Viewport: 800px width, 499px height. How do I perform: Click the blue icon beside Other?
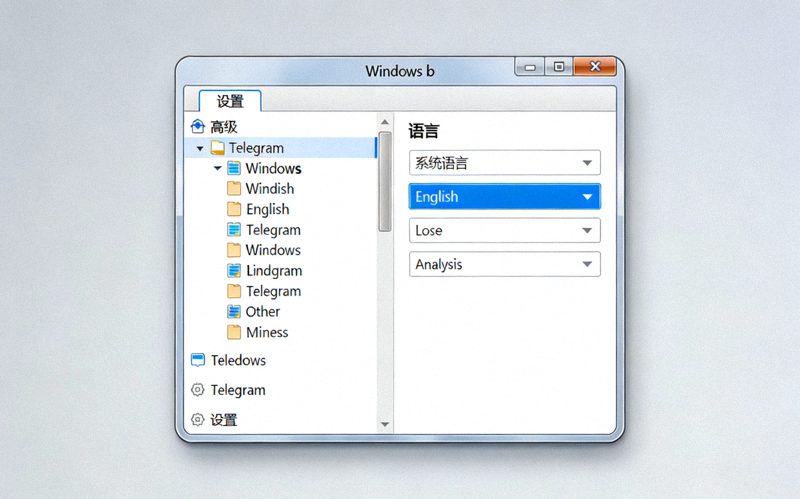click(x=234, y=311)
